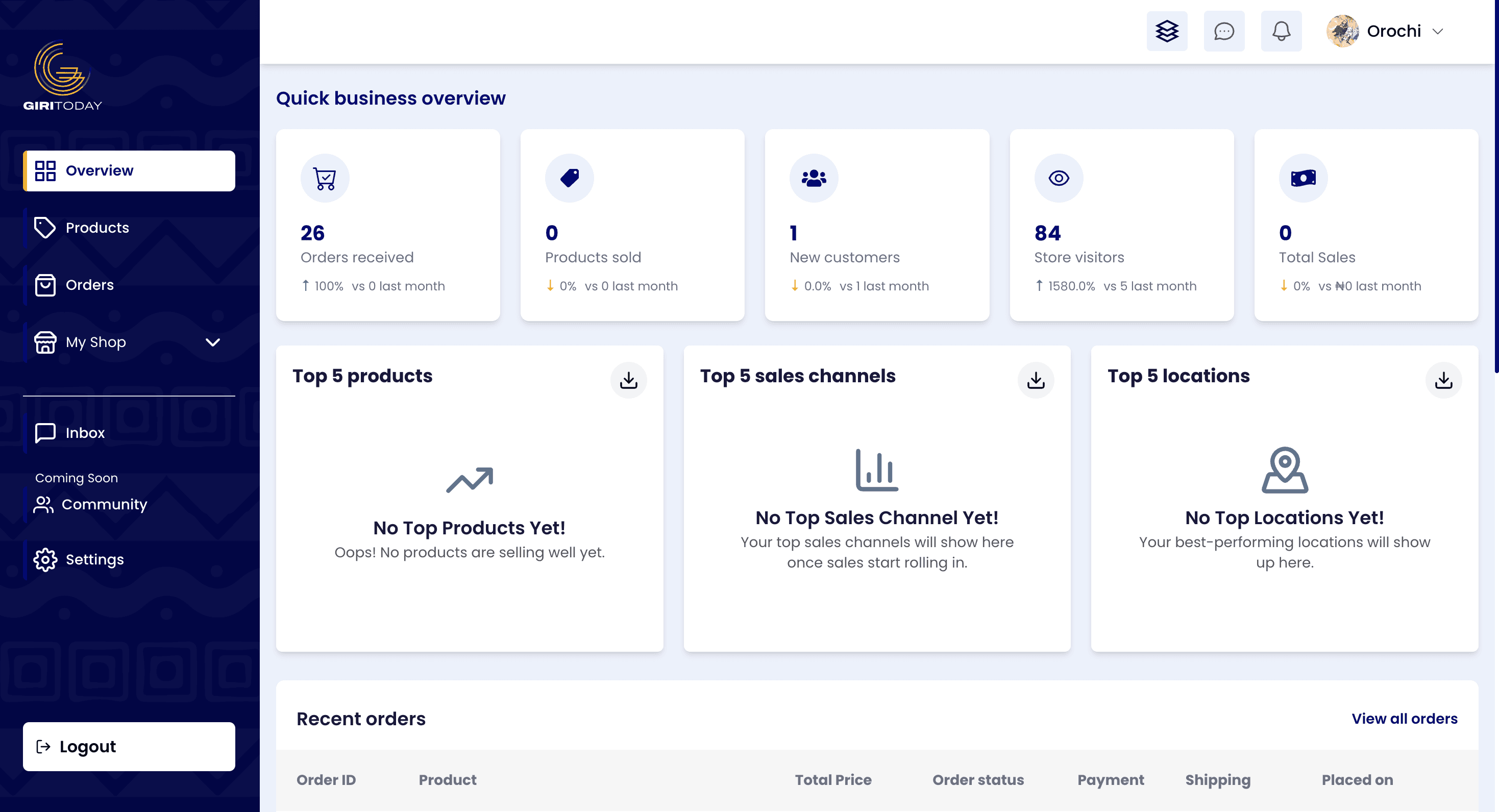Open the chat bubble icon in header
This screenshot has width=1499, height=812.
pyautogui.click(x=1224, y=31)
